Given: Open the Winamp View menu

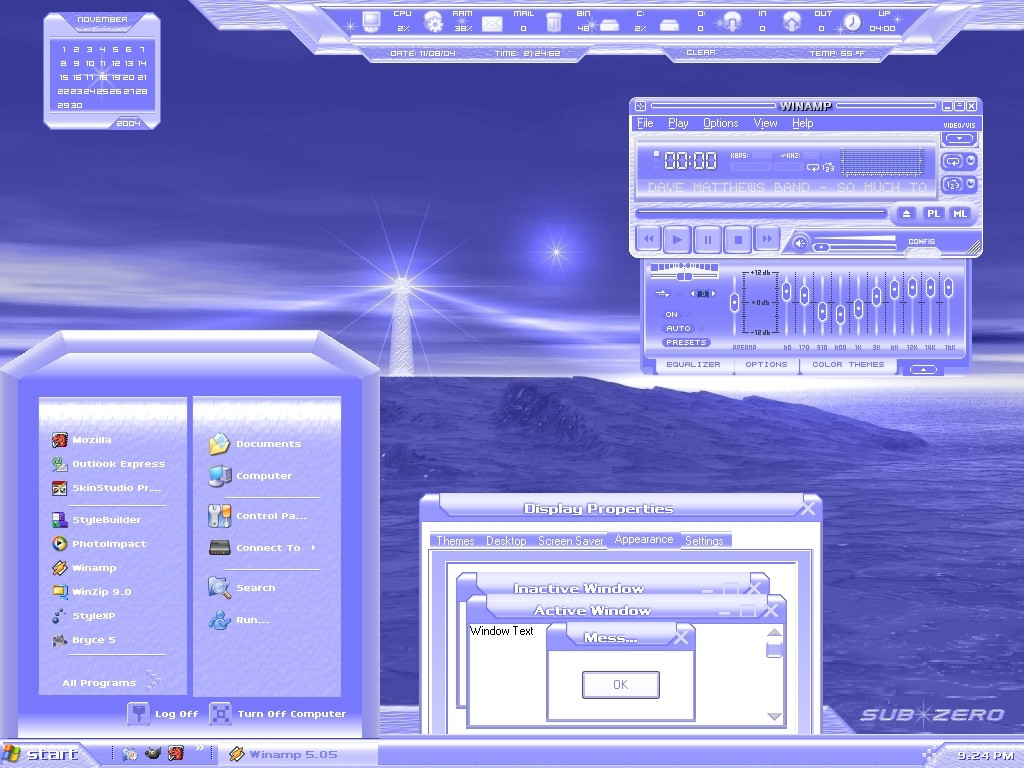Looking at the screenshot, I should coord(765,123).
